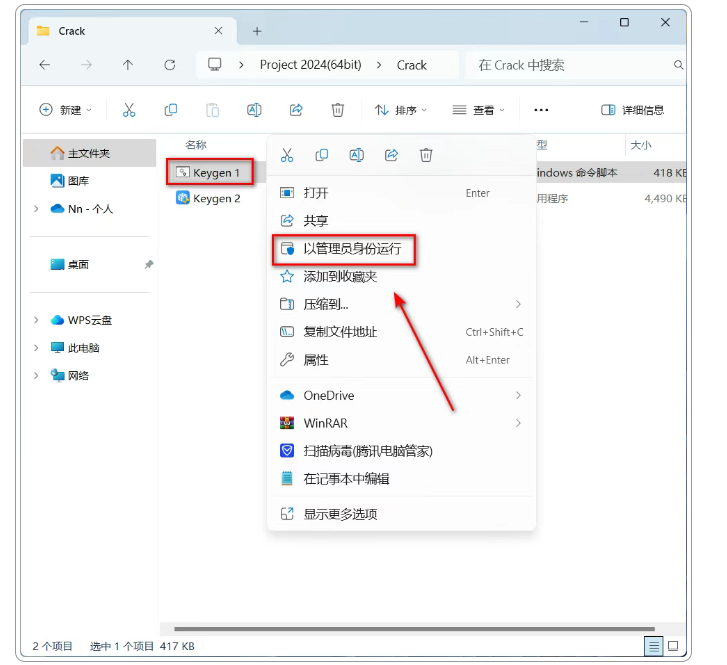Viewport: 727px width, 665px height.
Task: Delete the selection using the toolbar trash icon
Action: [x=338, y=110]
